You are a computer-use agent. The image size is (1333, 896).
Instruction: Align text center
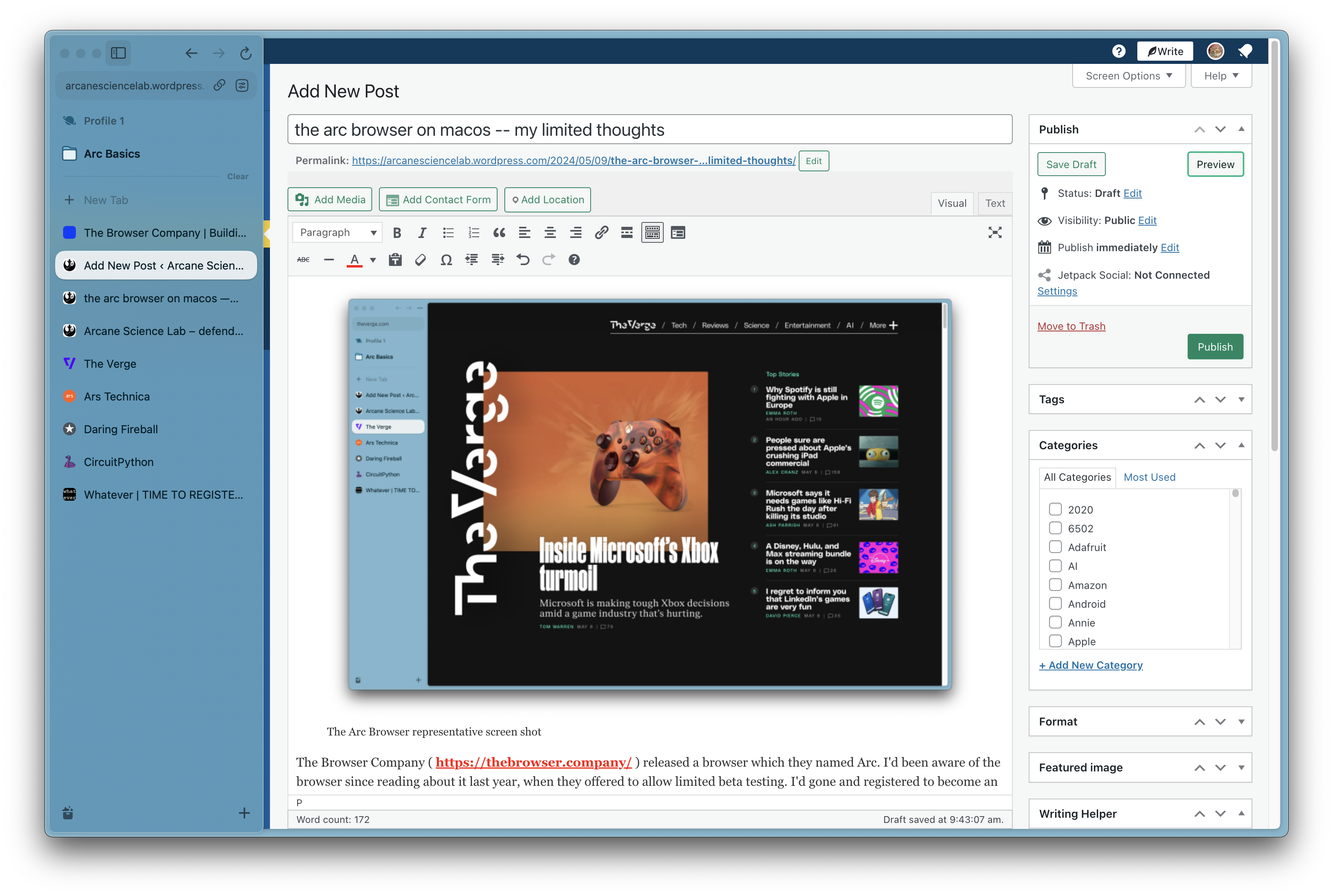pos(550,232)
